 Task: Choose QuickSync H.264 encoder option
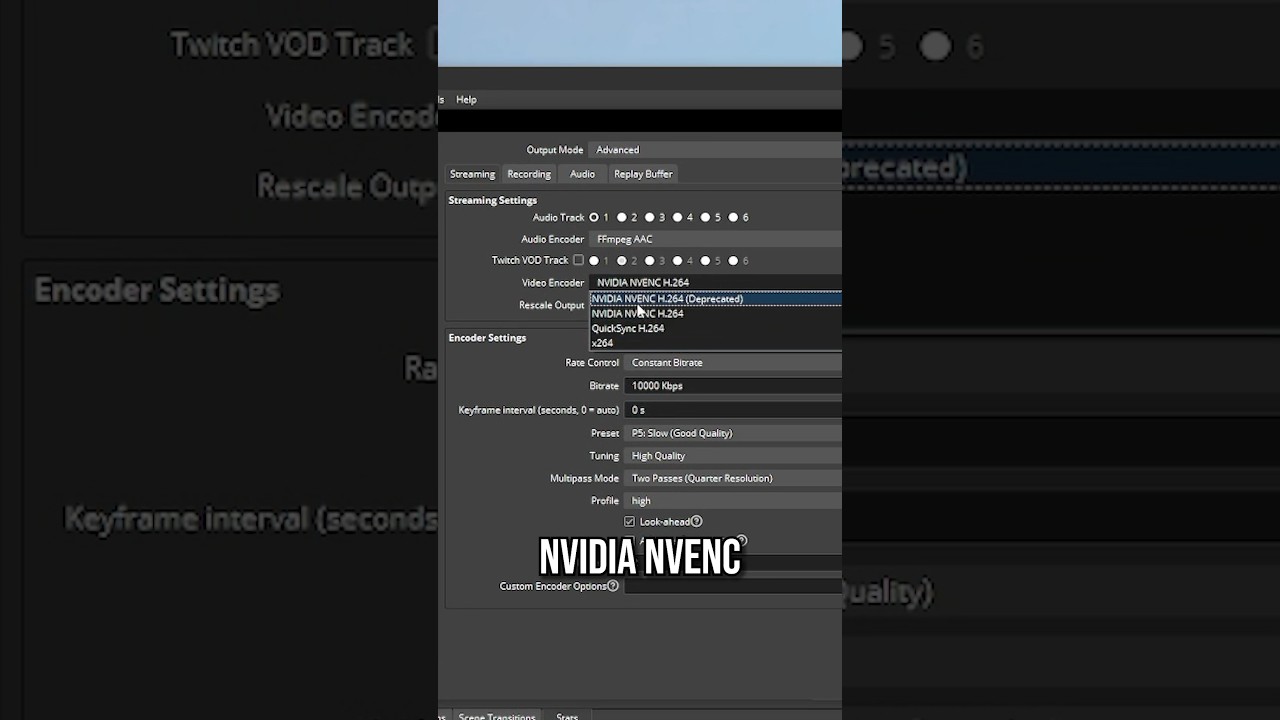(x=715, y=328)
